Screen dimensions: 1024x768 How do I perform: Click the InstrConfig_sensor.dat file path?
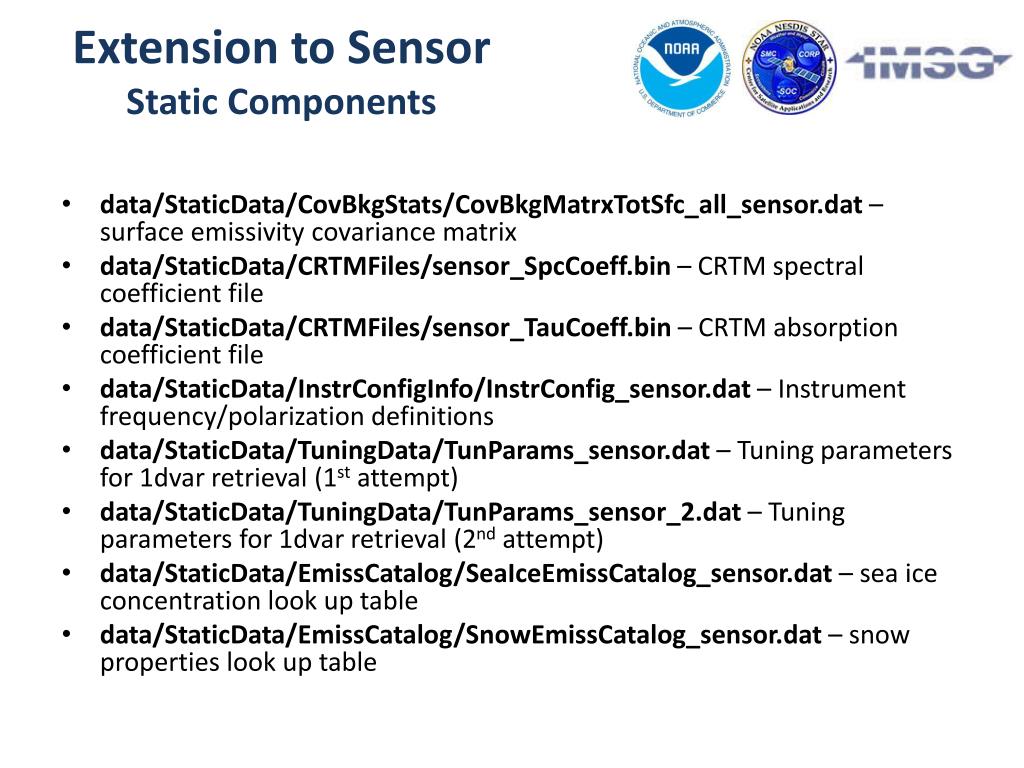[x=424, y=389]
